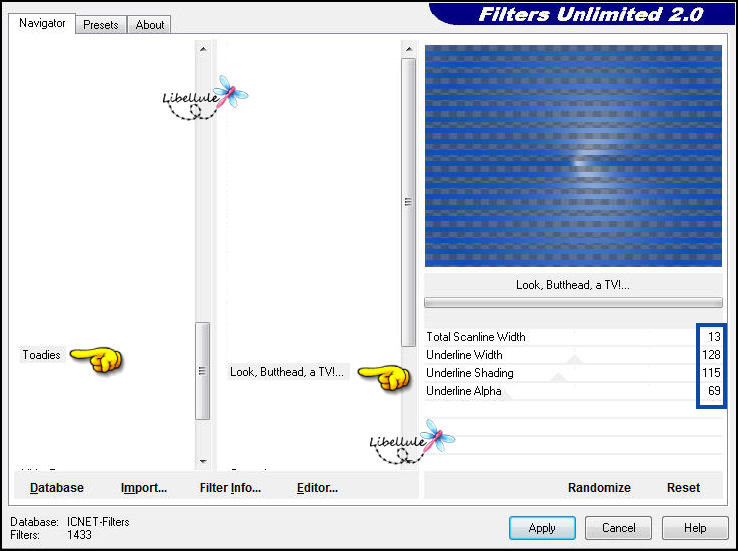
Task: Click the Underline Width value 128
Action: click(711, 355)
